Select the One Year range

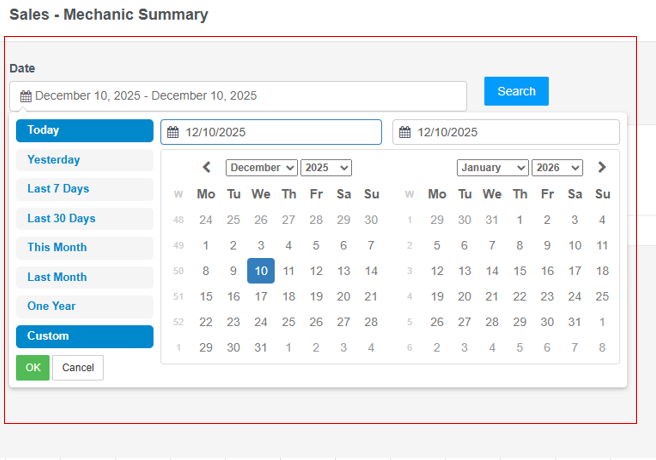85,307
